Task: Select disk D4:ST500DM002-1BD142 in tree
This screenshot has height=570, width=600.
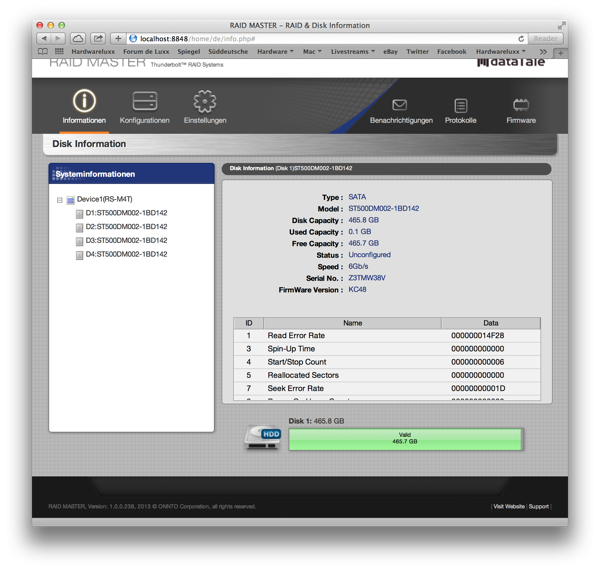Action: tap(126, 254)
